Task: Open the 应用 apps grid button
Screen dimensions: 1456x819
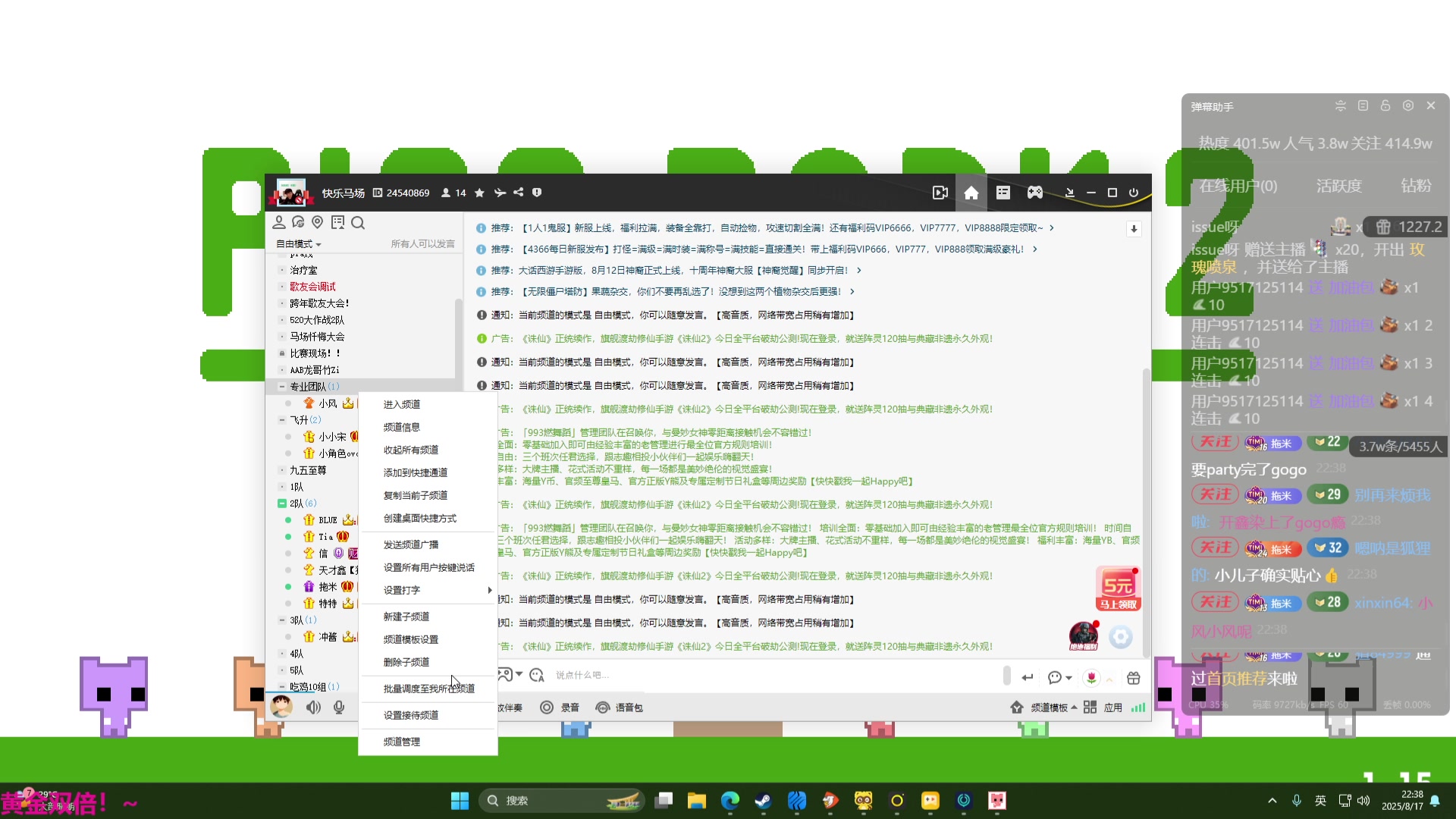Action: click(1103, 708)
